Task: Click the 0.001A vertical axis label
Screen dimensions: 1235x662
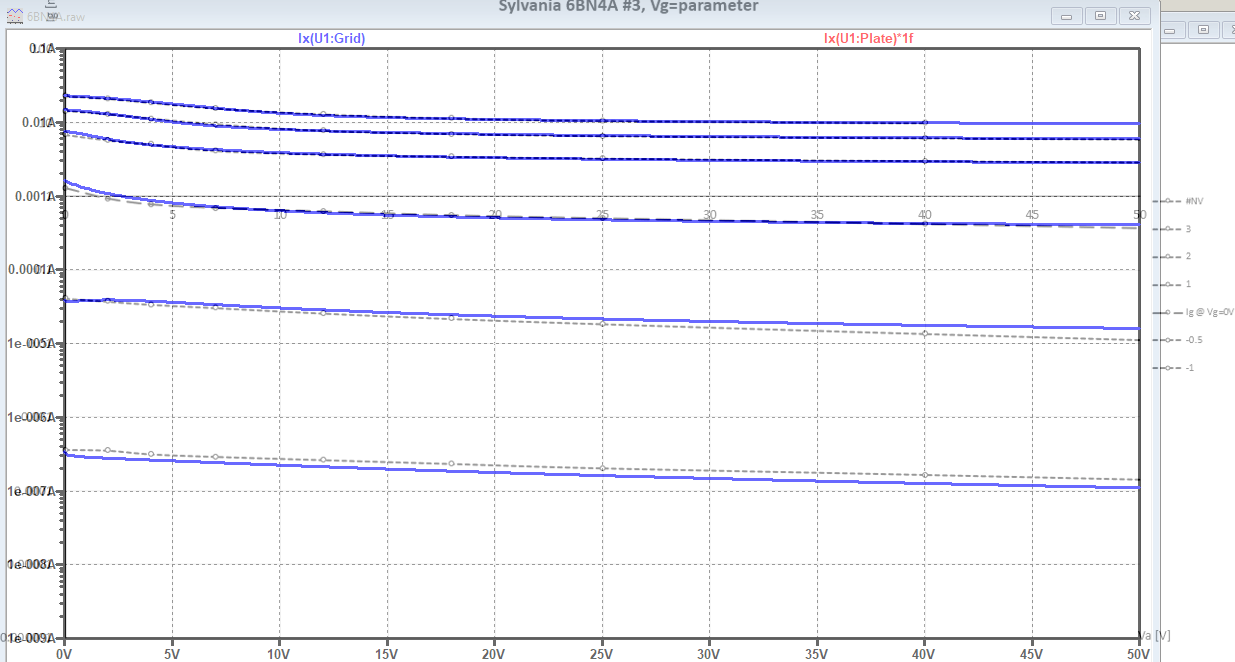Action: pyautogui.click(x=37, y=196)
